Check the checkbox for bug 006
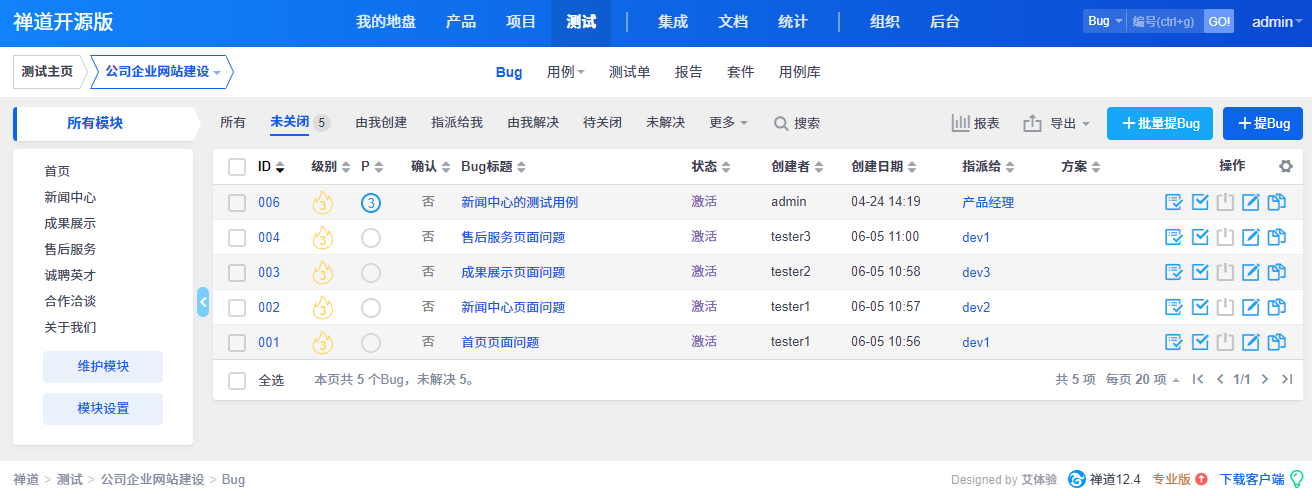1312x496 pixels. (x=237, y=203)
